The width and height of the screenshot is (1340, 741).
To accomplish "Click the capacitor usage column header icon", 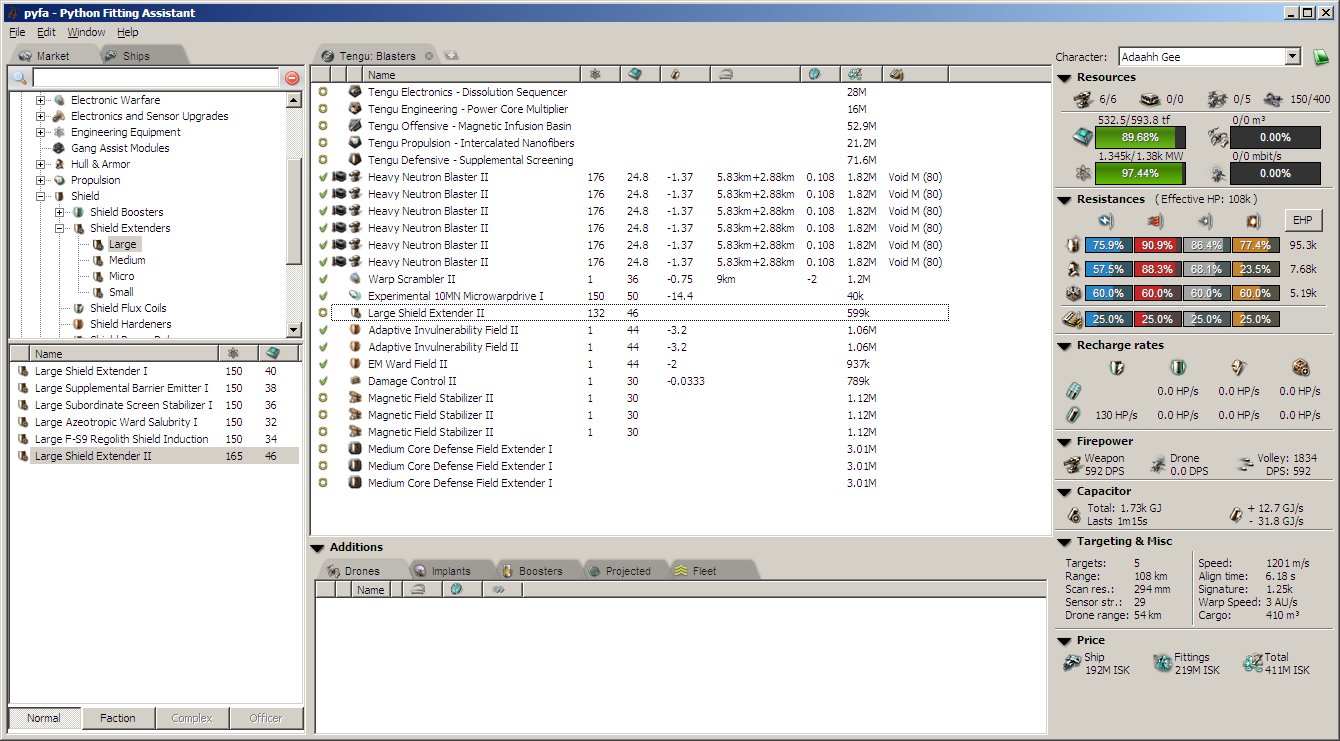I will tap(675, 74).
